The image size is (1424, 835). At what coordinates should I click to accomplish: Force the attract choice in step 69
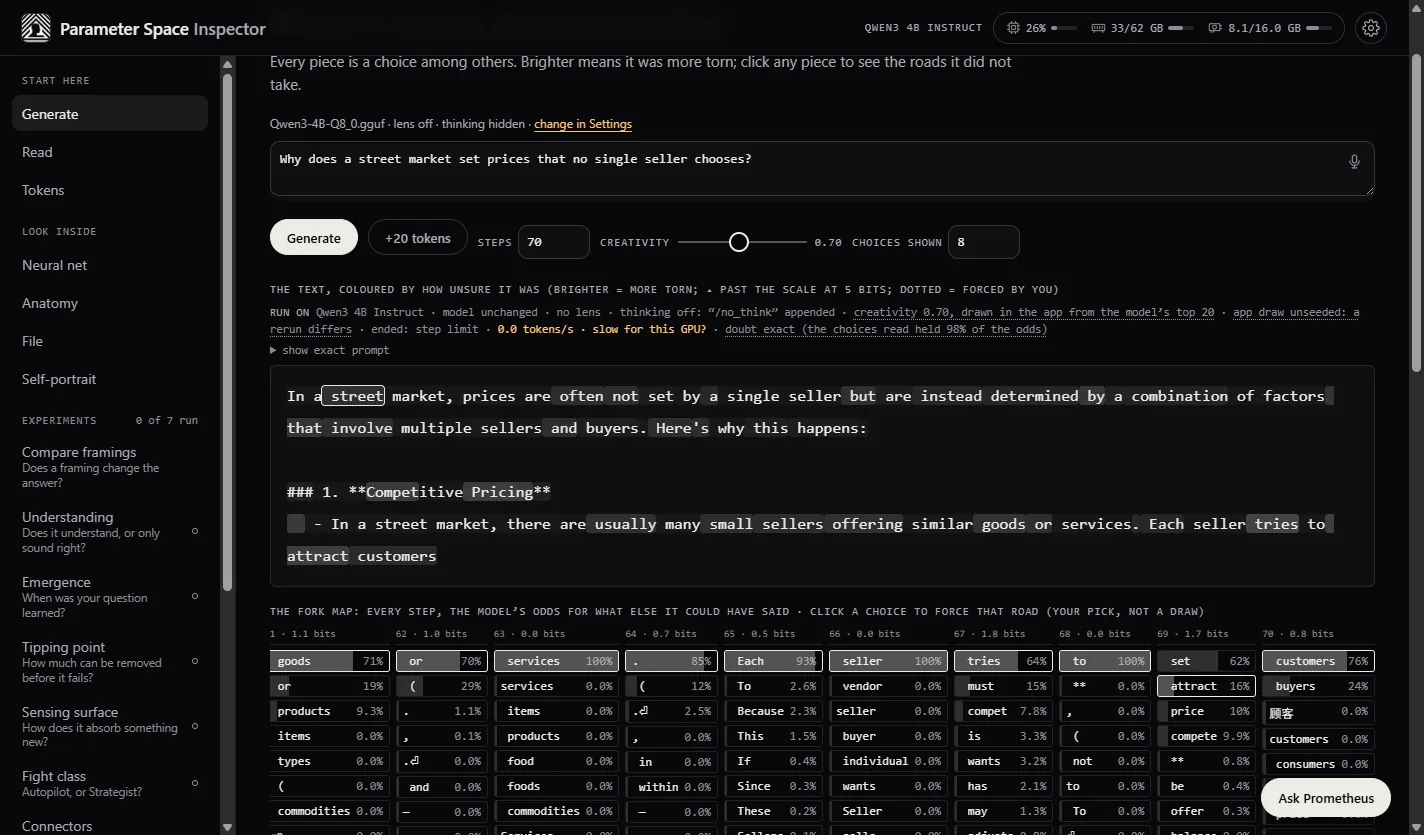(1206, 686)
